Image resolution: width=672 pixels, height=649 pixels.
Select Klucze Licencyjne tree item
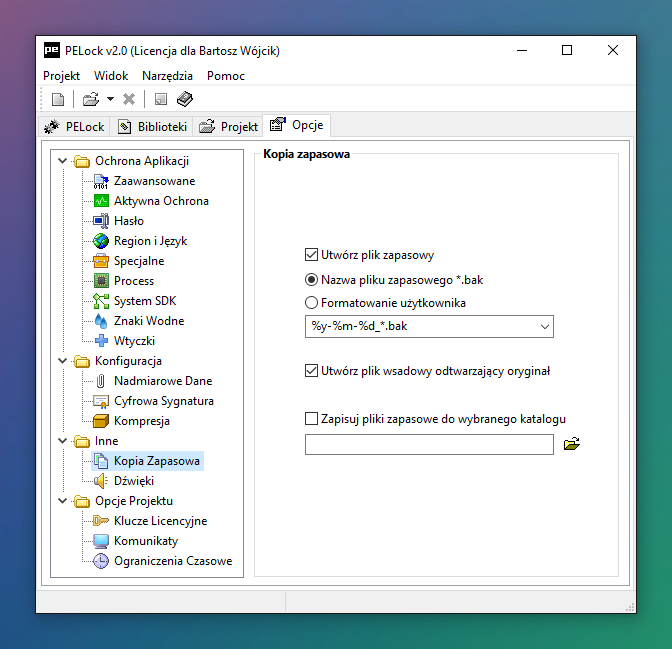coord(160,521)
